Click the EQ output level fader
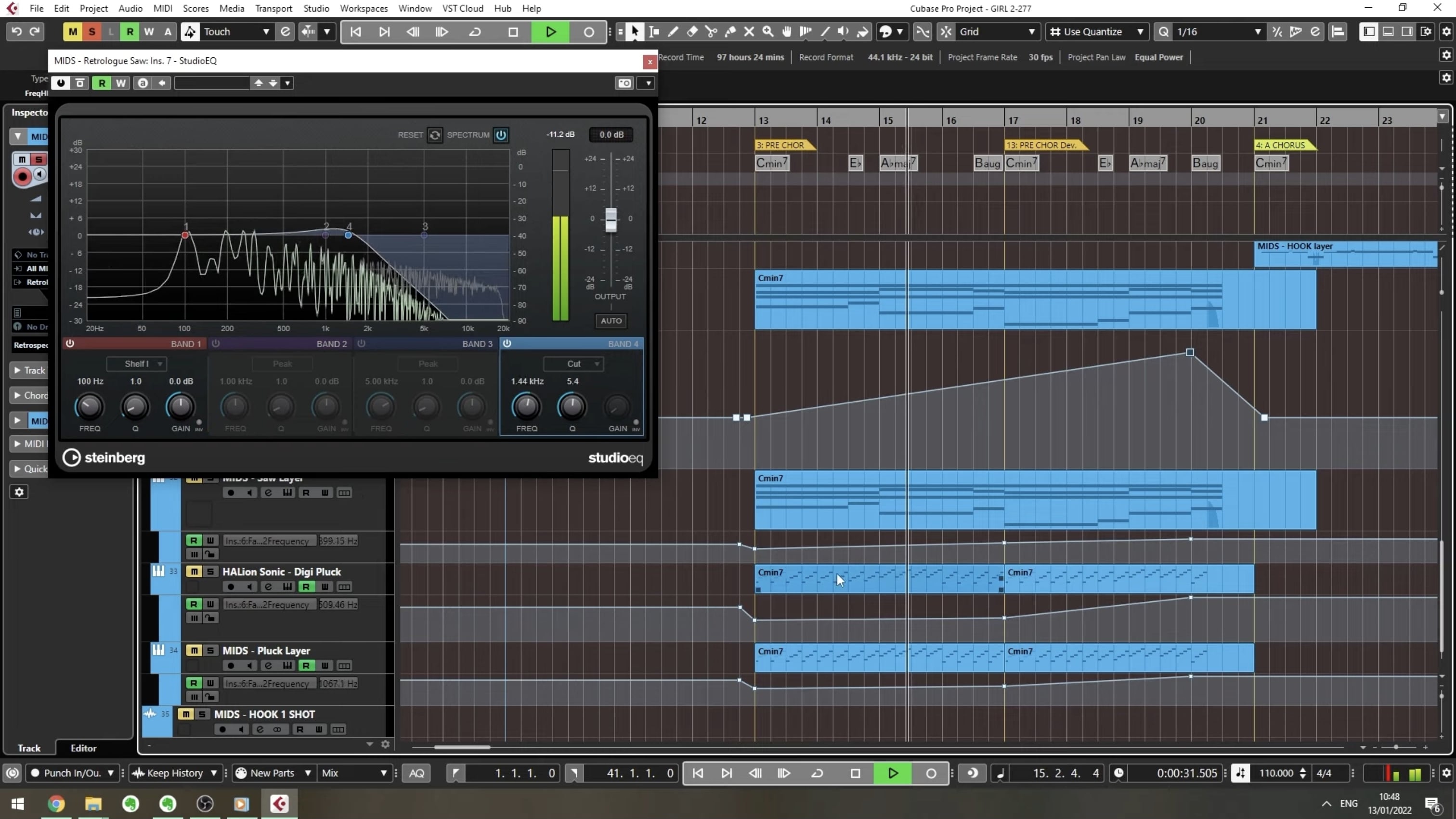 [x=611, y=219]
